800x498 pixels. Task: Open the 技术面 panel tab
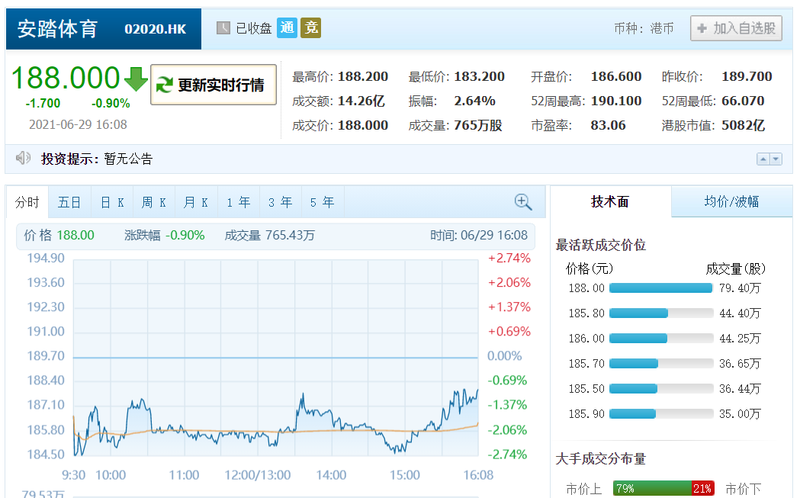(610, 202)
